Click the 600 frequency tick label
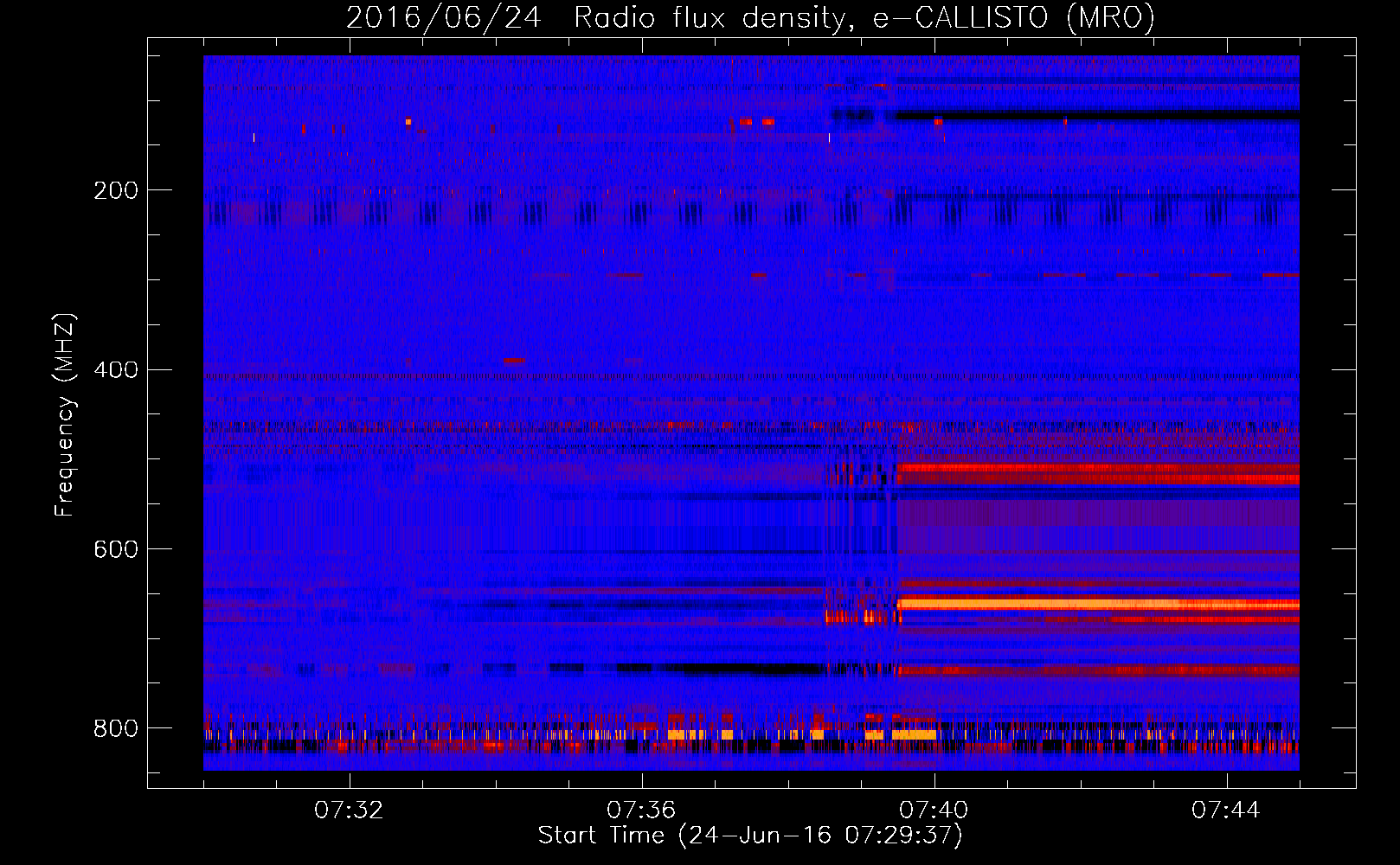The width and height of the screenshot is (1400, 865). pos(115,550)
